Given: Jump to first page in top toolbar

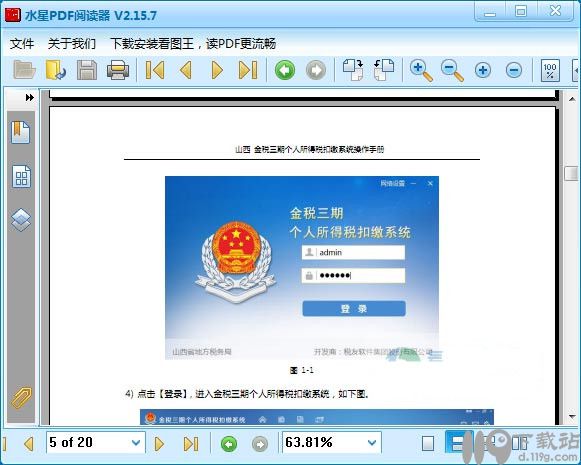Looking at the screenshot, I should click(155, 70).
